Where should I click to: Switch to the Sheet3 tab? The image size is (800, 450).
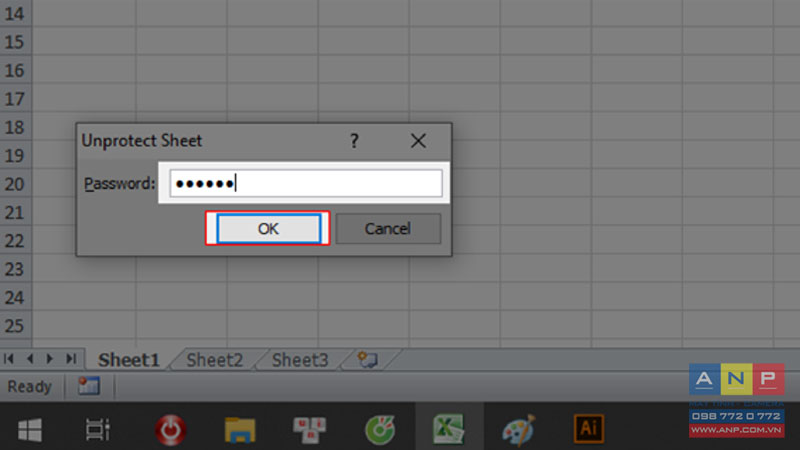click(300, 360)
